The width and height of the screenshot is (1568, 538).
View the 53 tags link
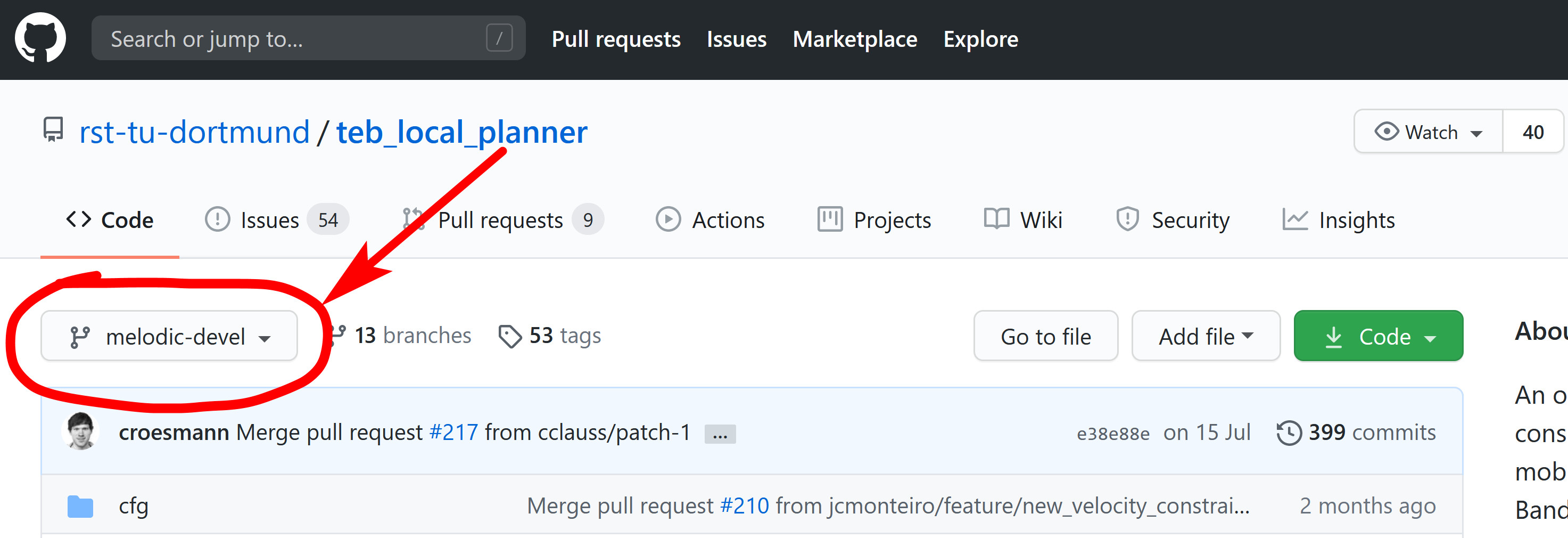[550, 336]
